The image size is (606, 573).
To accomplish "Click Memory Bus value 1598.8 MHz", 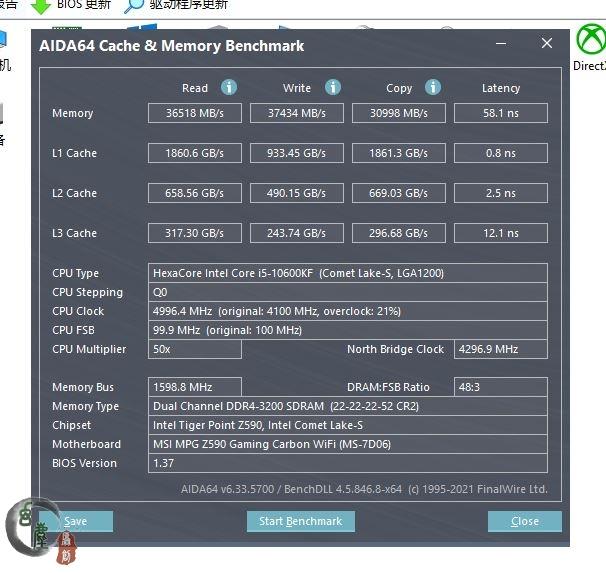I will 195,387.
